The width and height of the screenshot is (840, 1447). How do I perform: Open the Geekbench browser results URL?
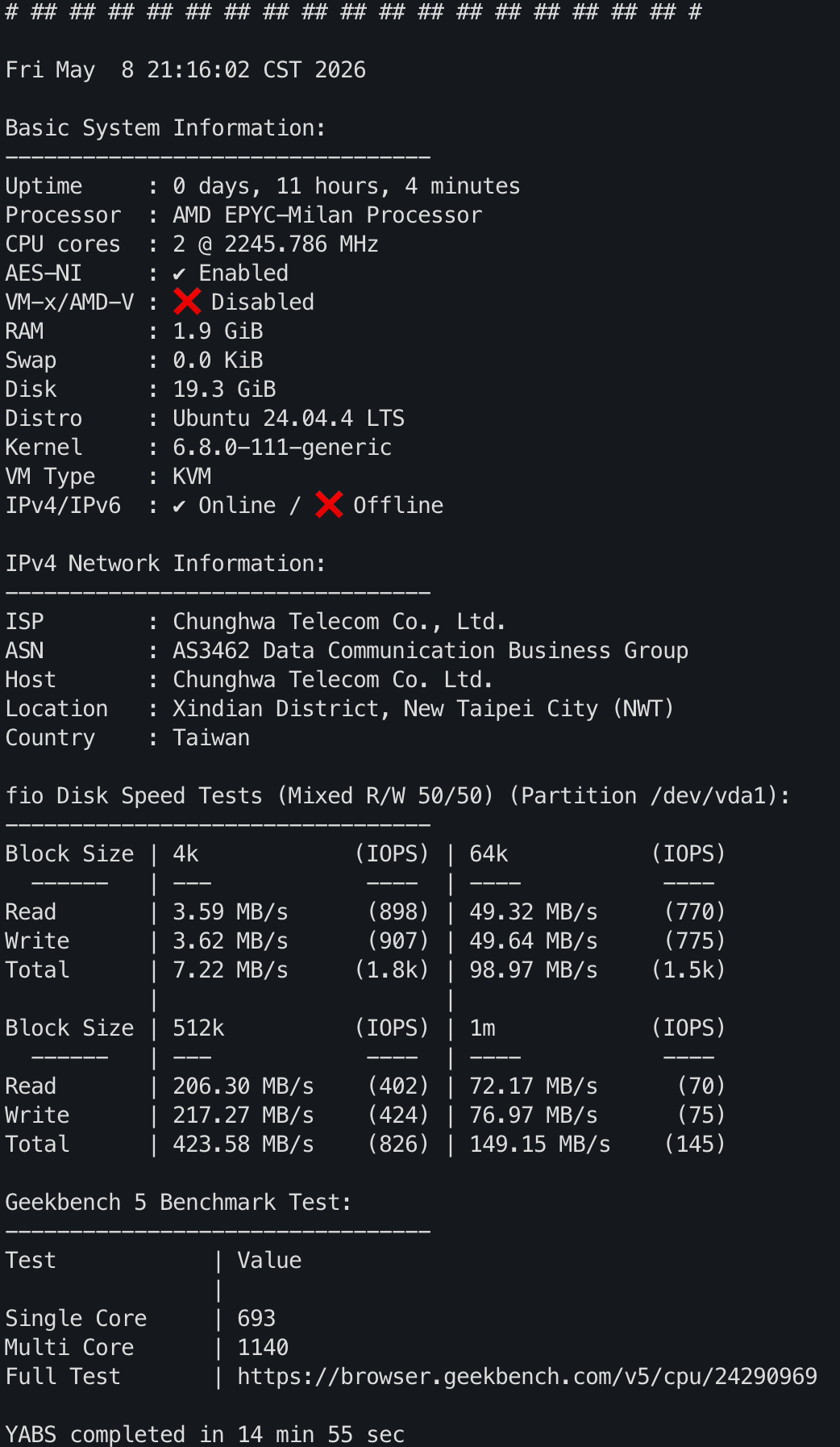click(x=527, y=1376)
